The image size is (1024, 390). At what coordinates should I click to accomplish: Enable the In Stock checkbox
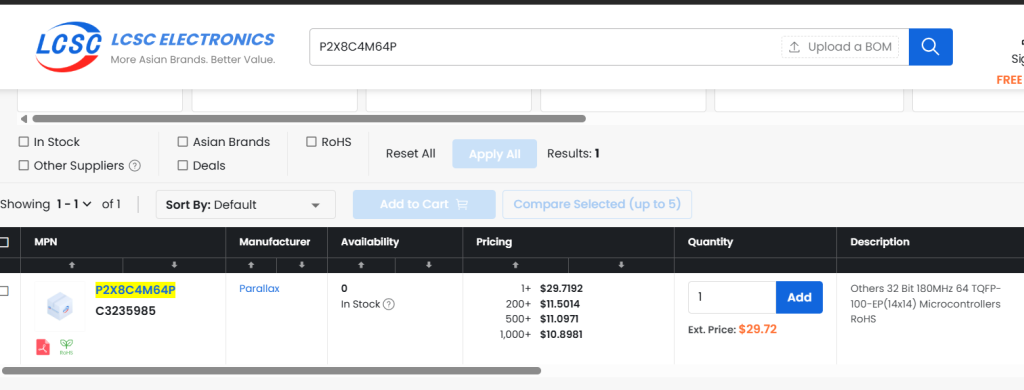[24, 142]
